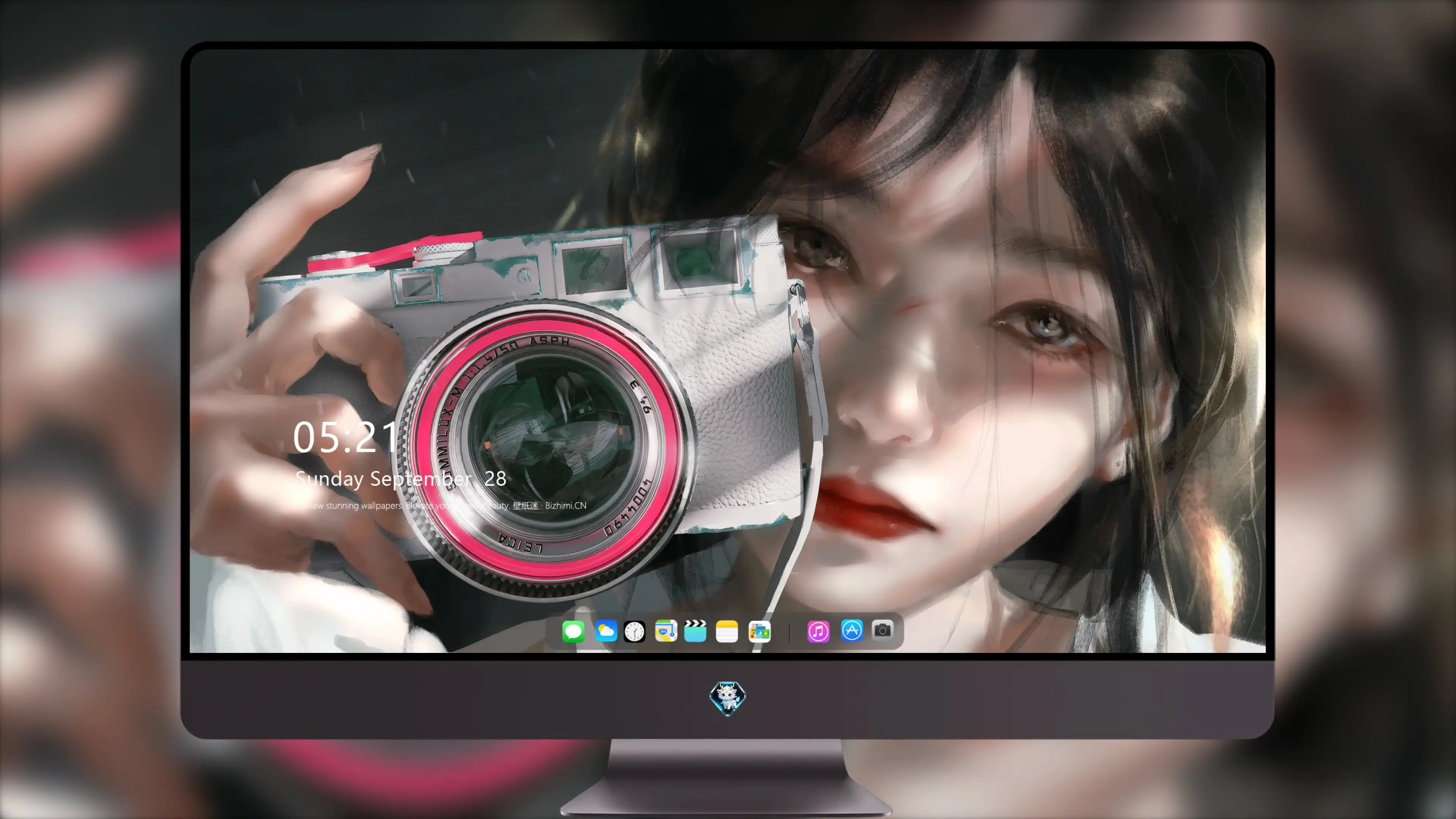Image resolution: width=1456 pixels, height=819 pixels.
Task: Open the Bizhimi.CN wallpaper link
Action: [x=565, y=505]
